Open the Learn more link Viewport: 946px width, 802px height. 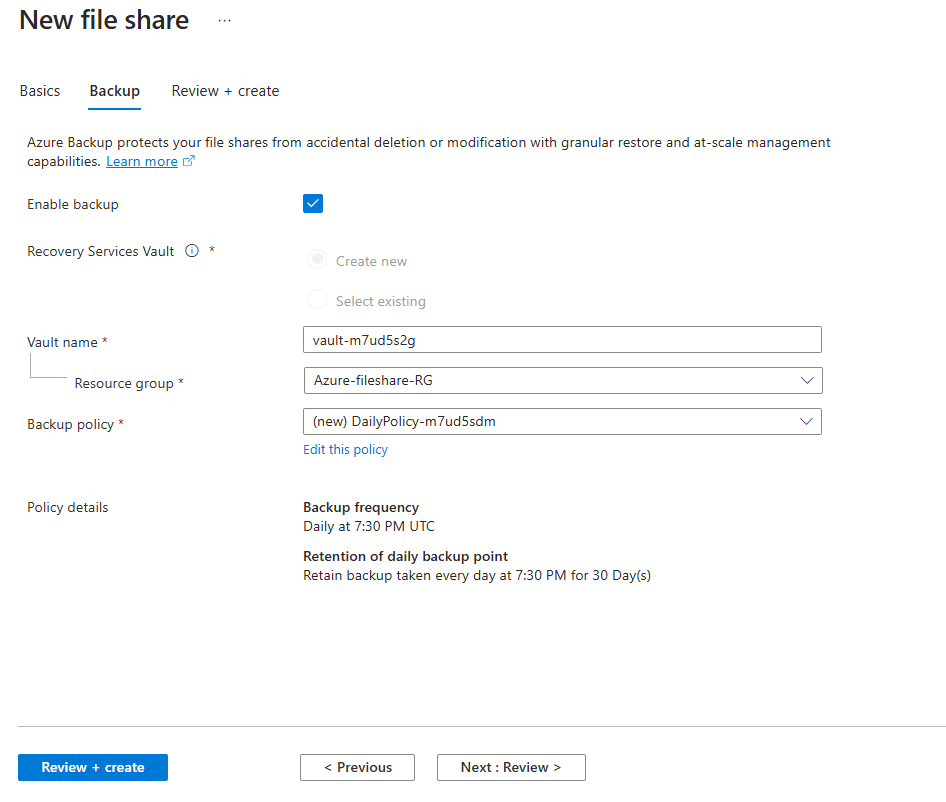pos(142,161)
